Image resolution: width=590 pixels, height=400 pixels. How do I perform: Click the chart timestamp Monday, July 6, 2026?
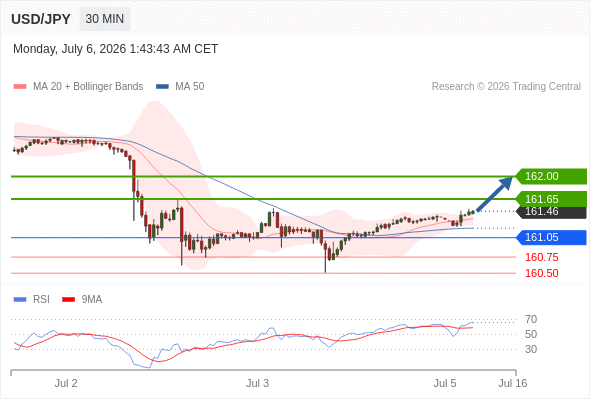116,49
